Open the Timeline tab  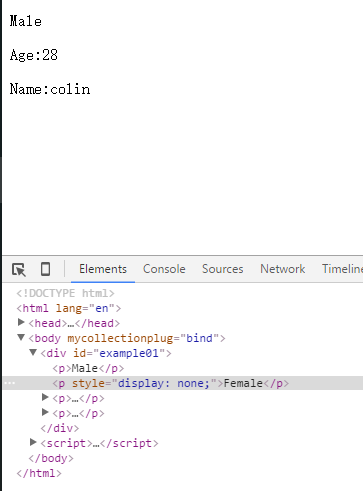(342, 269)
